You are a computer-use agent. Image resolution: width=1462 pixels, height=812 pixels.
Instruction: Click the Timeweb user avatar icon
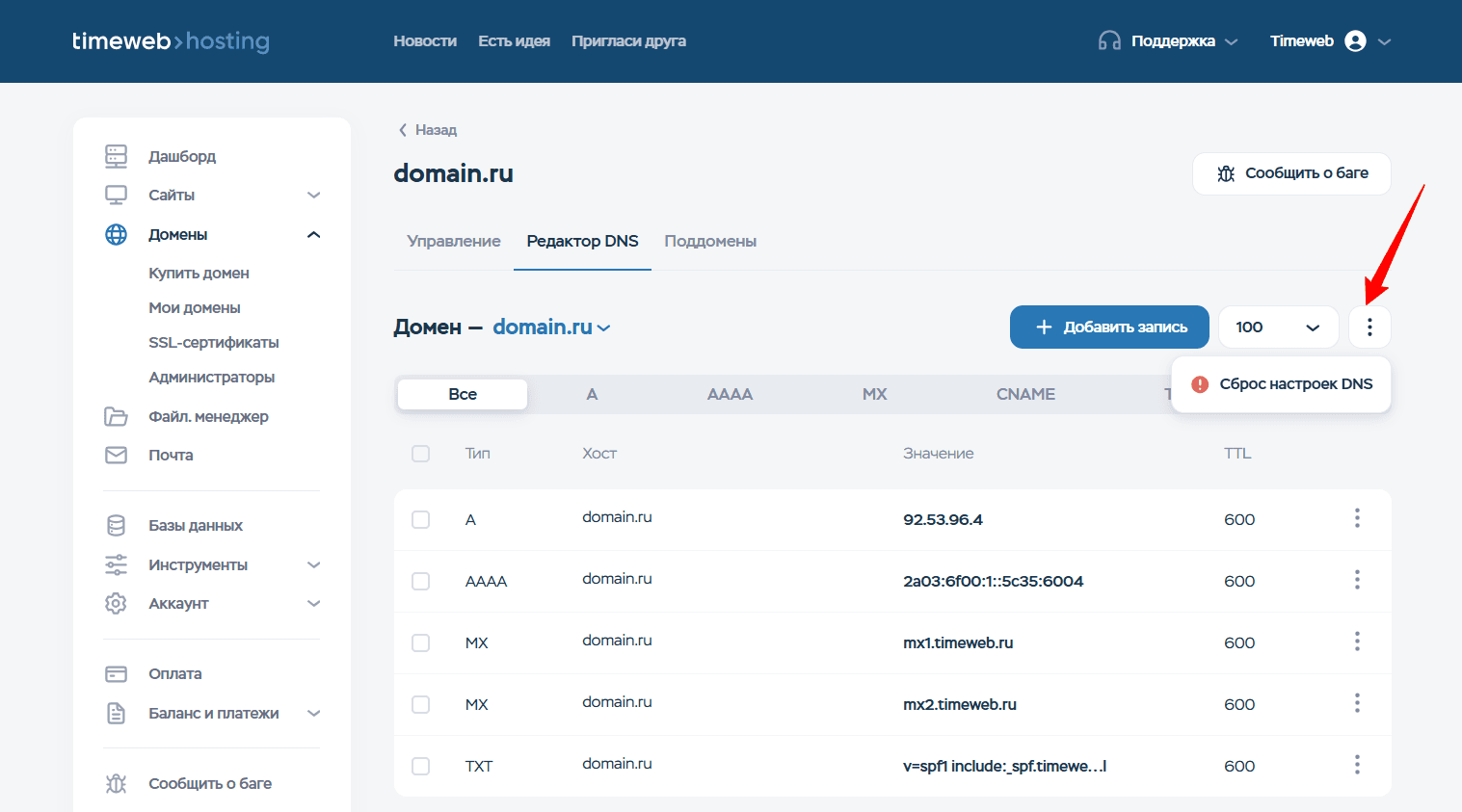[1355, 40]
